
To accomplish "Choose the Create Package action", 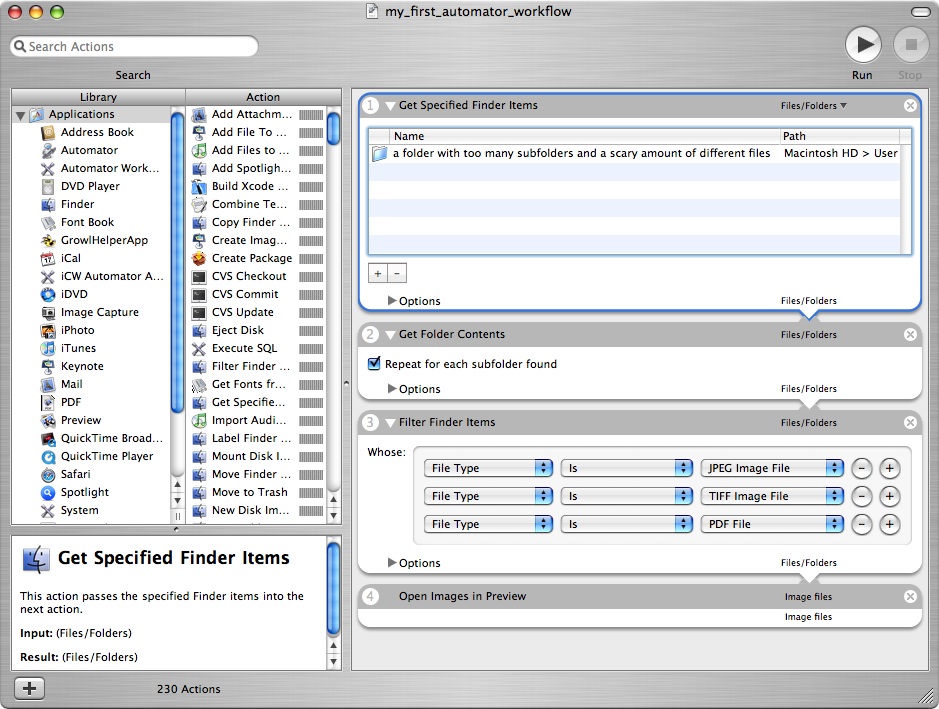I will point(252,257).
